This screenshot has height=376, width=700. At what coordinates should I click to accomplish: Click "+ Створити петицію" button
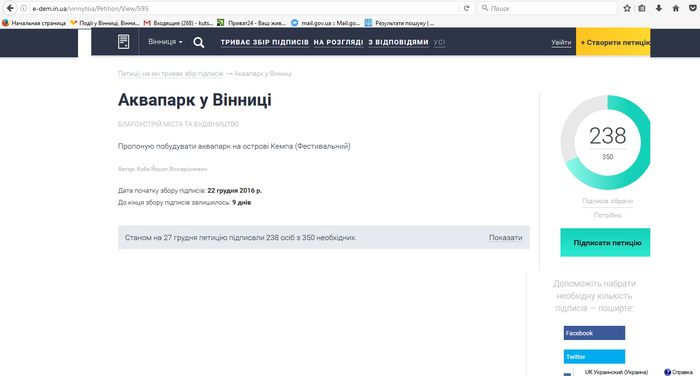tap(613, 42)
